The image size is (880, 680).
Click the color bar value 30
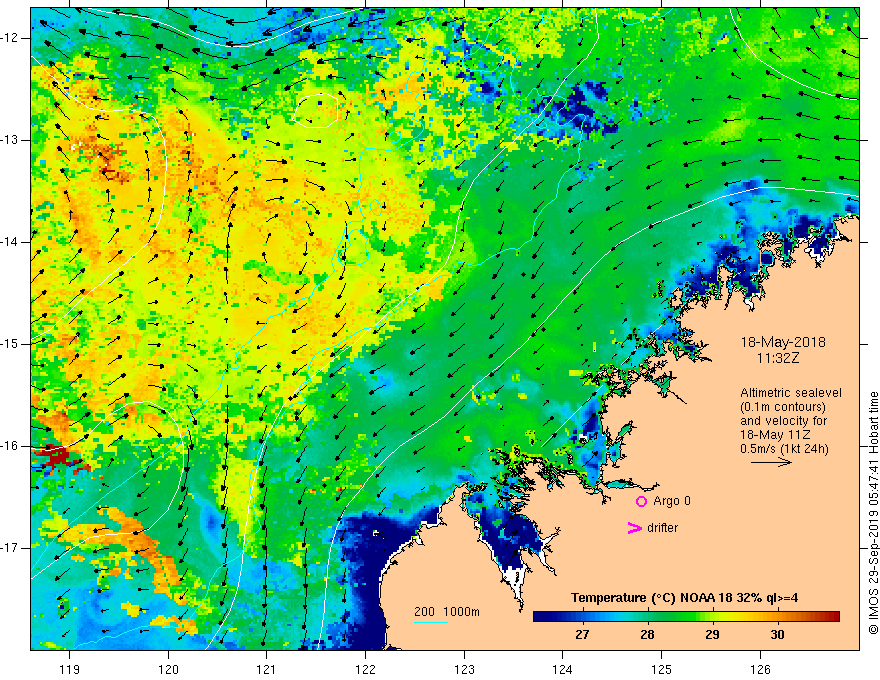point(777,635)
